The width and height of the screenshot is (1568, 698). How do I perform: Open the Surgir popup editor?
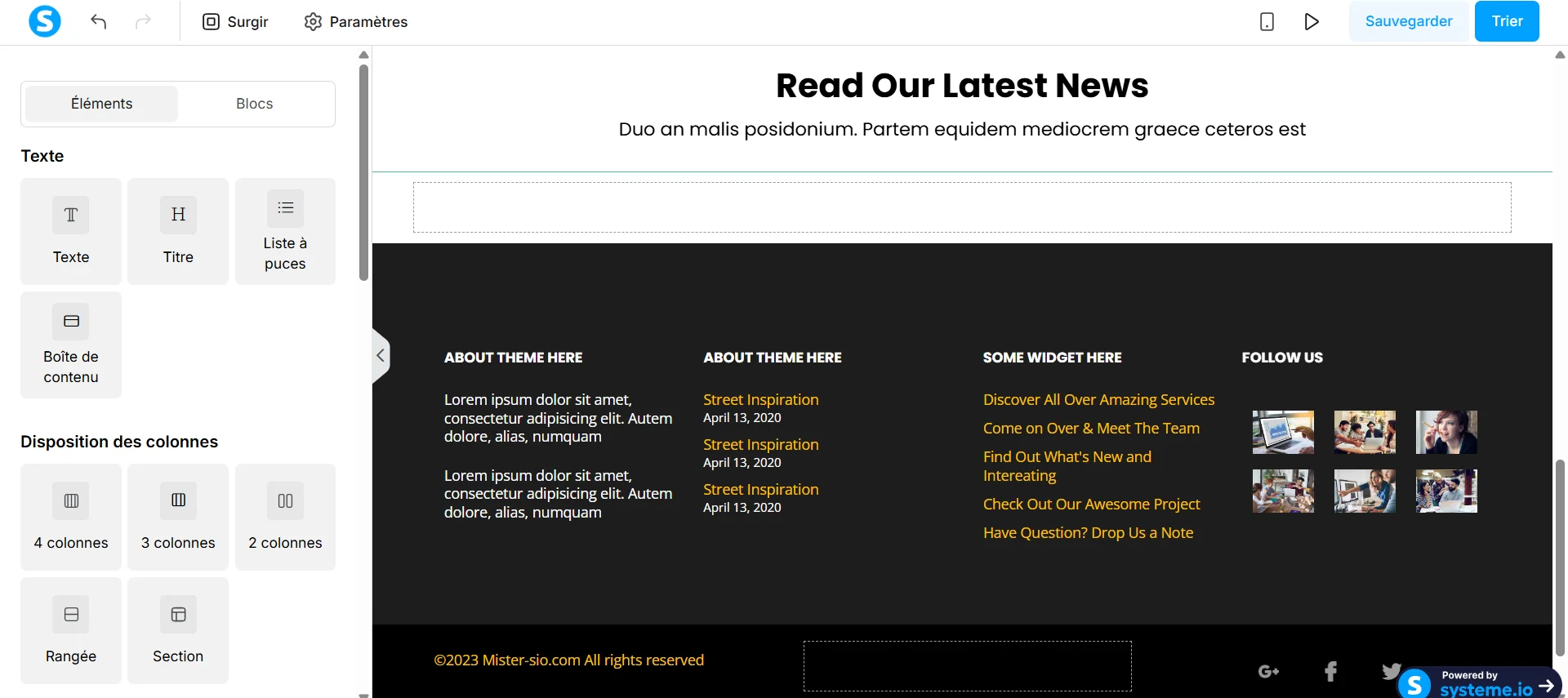(235, 21)
